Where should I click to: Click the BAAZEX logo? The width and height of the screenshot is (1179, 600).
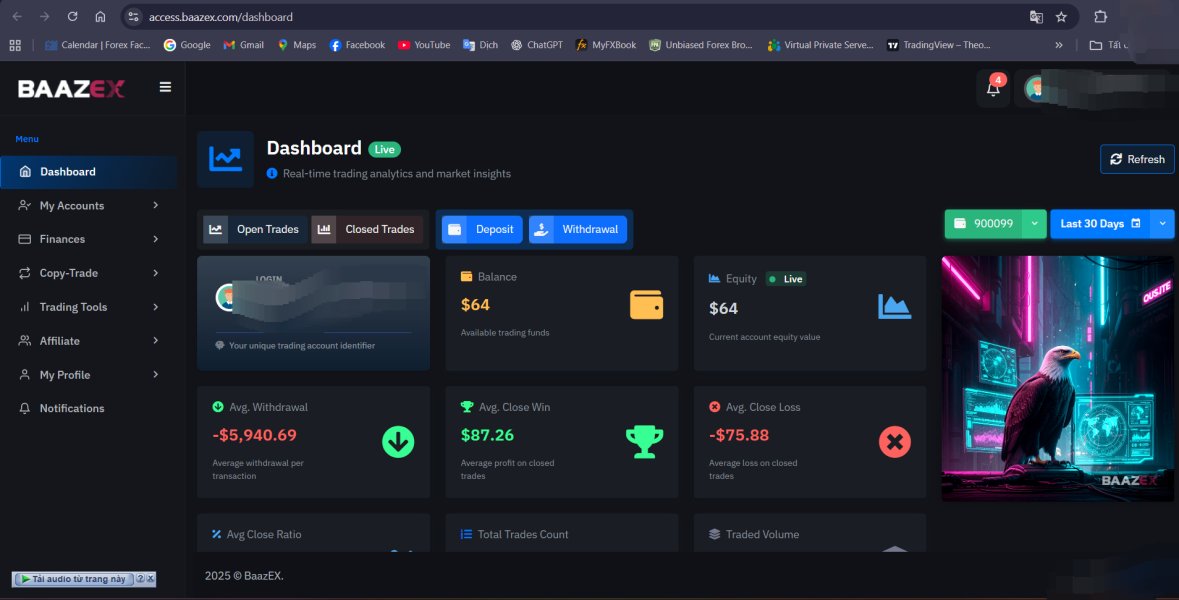point(71,89)
